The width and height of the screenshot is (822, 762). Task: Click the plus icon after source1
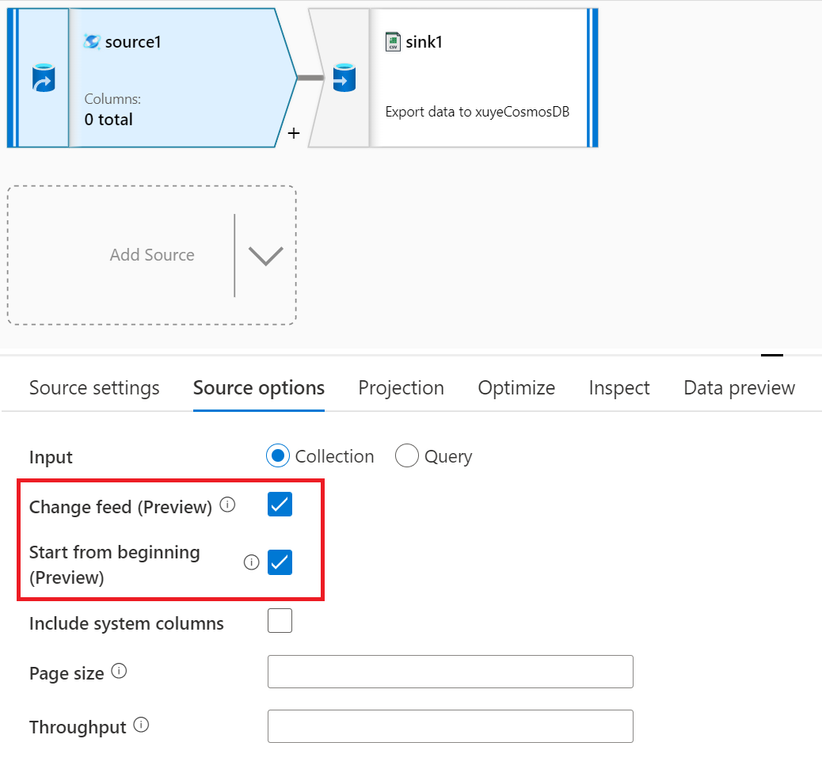coord(293,132)
